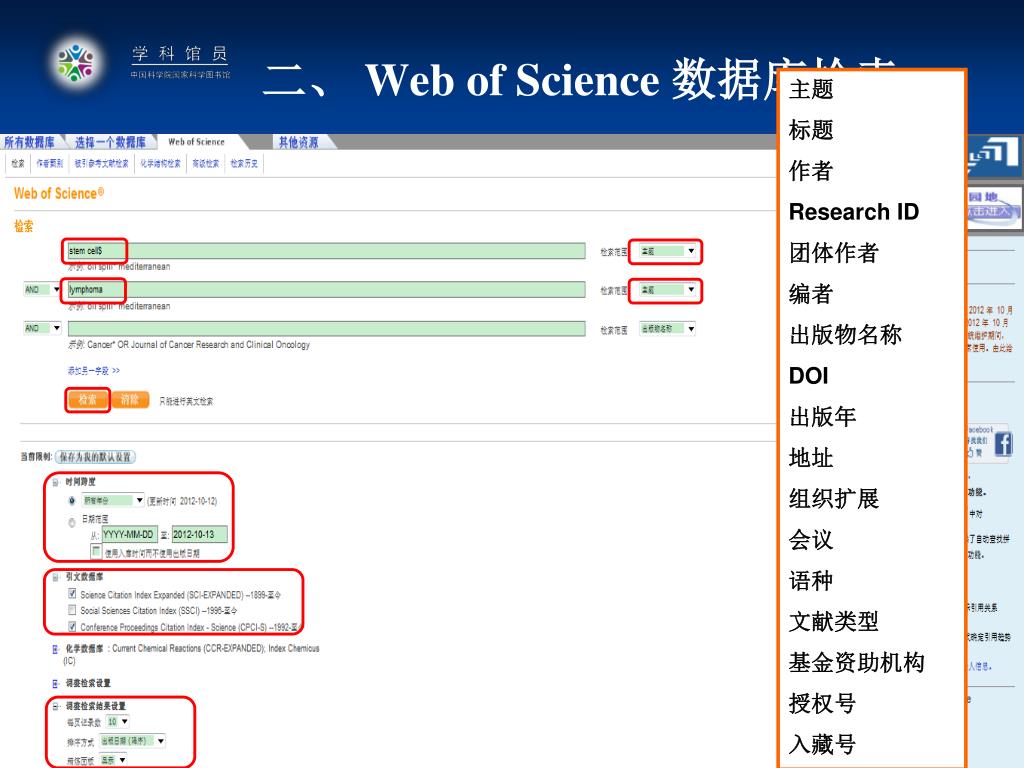The image size is (1024, 768).
Task: Open the 检索 sub-tab
Action: tap(18, 163)
